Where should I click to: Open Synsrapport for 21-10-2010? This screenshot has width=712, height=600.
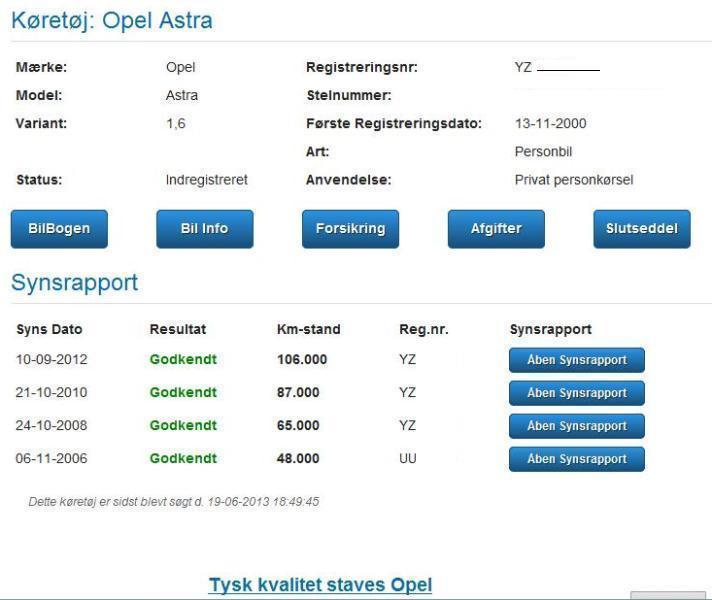click(x=577, y=393)
